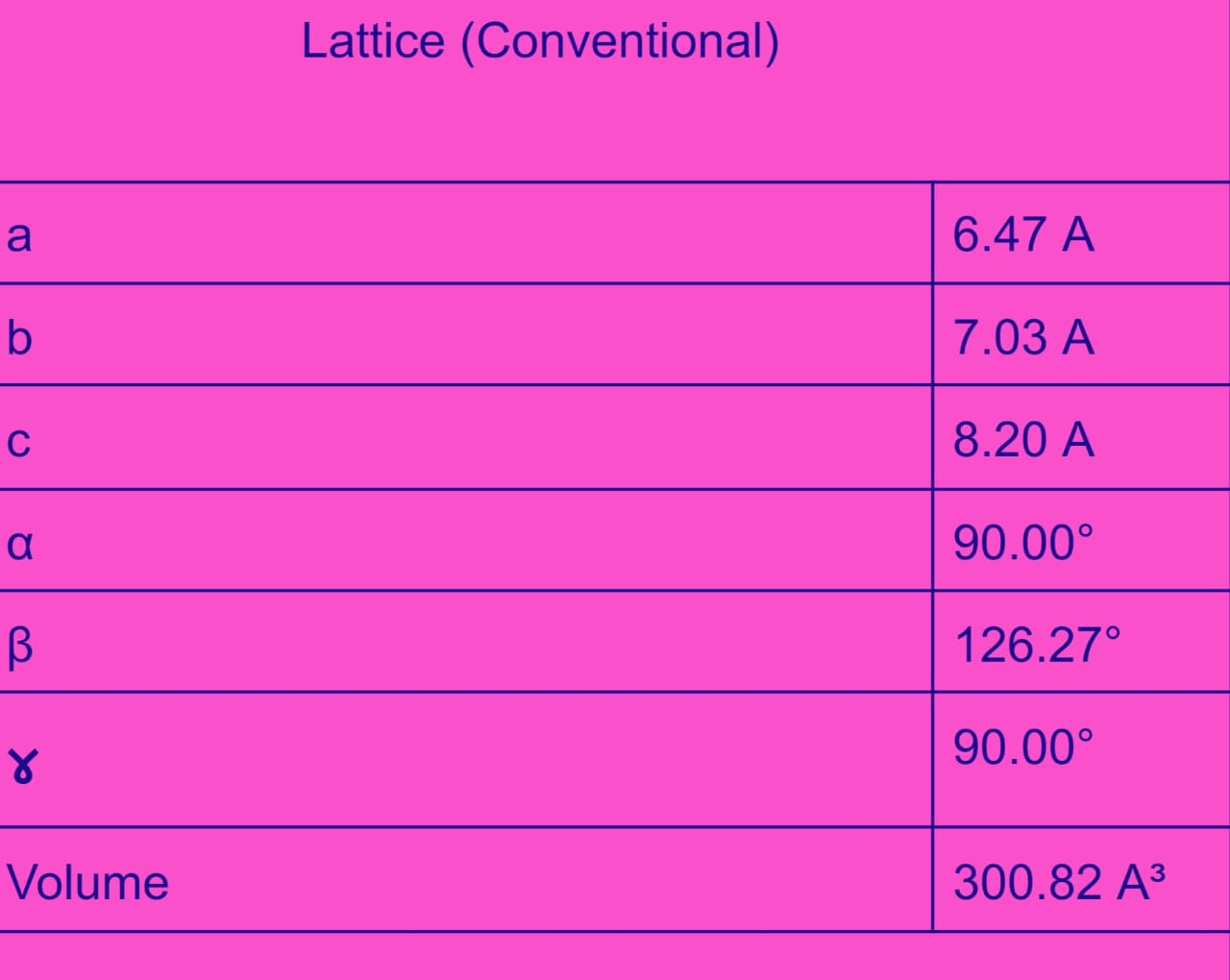Viewport: 1230px width, 980px height.
Task: Select the lattice parameter "a" label
Action: [x=19, y=235]
